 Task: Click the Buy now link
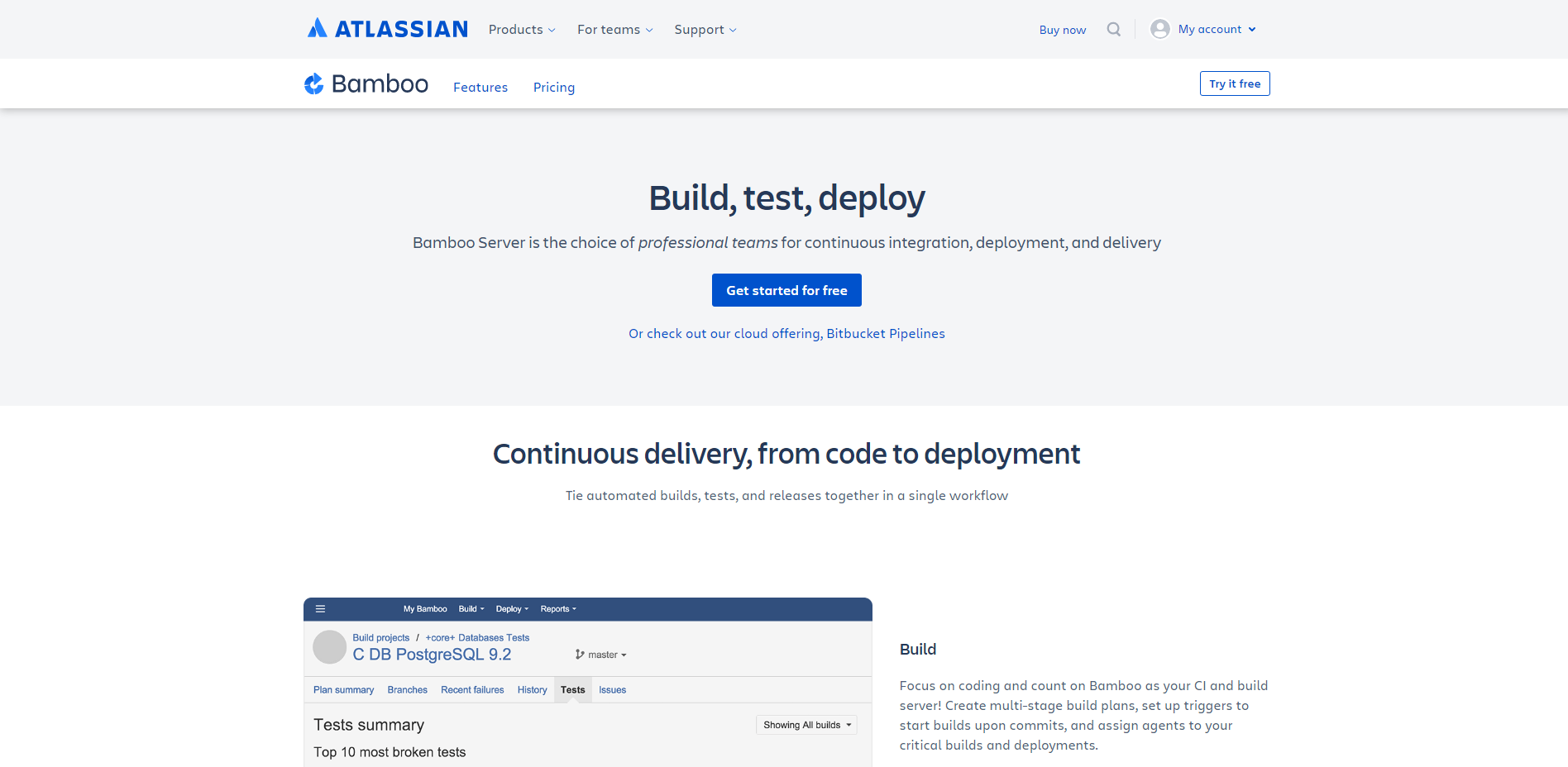1063,30
